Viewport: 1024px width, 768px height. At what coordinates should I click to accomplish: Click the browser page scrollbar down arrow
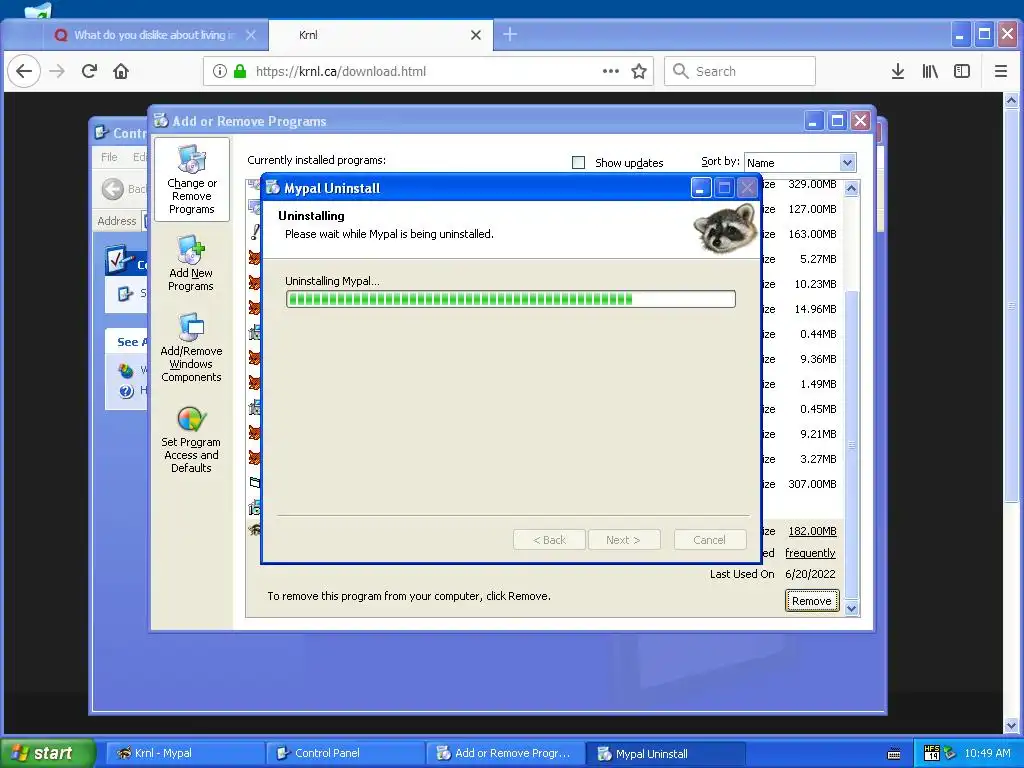1011,726
